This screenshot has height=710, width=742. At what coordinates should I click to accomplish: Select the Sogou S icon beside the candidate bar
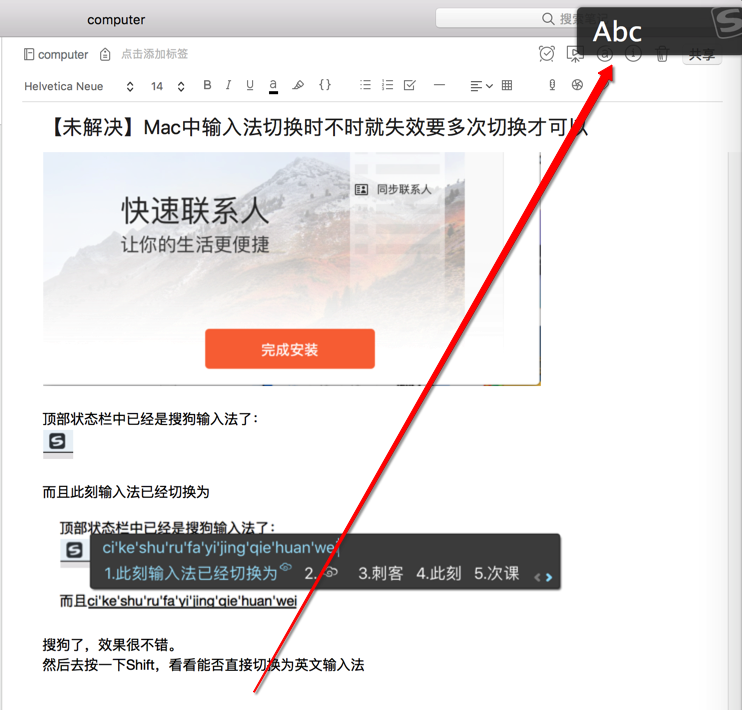[x=74, y=550]
